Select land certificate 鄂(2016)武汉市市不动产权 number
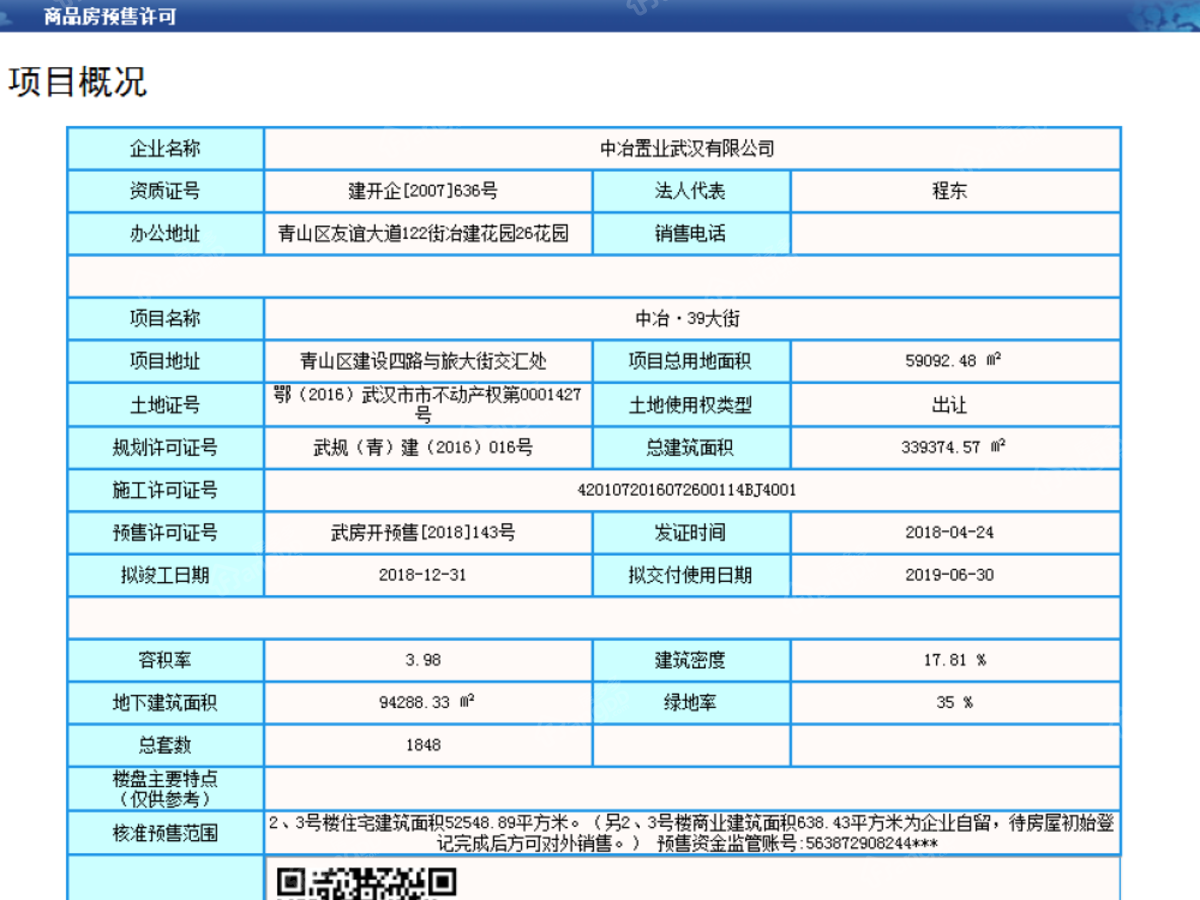The width and height of the screenshot is (1200, 900). coord(427,404)
